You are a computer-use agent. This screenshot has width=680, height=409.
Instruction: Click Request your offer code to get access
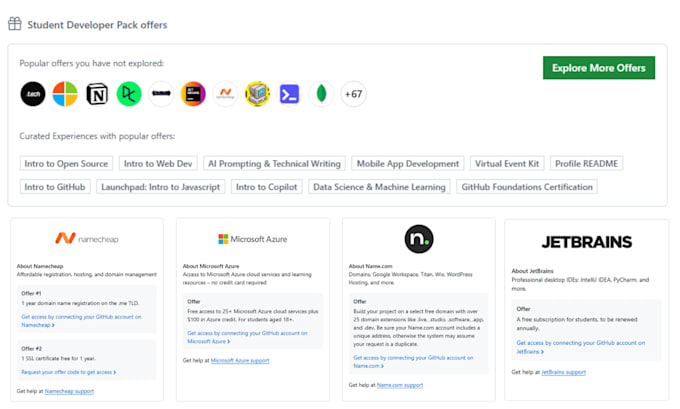(x=69, y=372)
